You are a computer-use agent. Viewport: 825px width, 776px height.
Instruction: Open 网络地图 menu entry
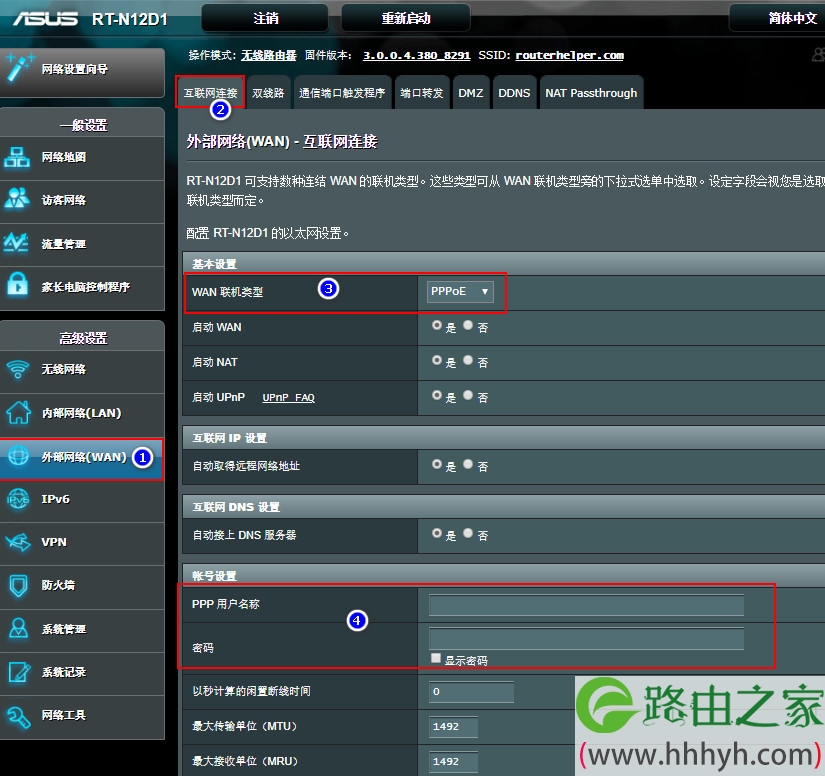tap(82, 157)
